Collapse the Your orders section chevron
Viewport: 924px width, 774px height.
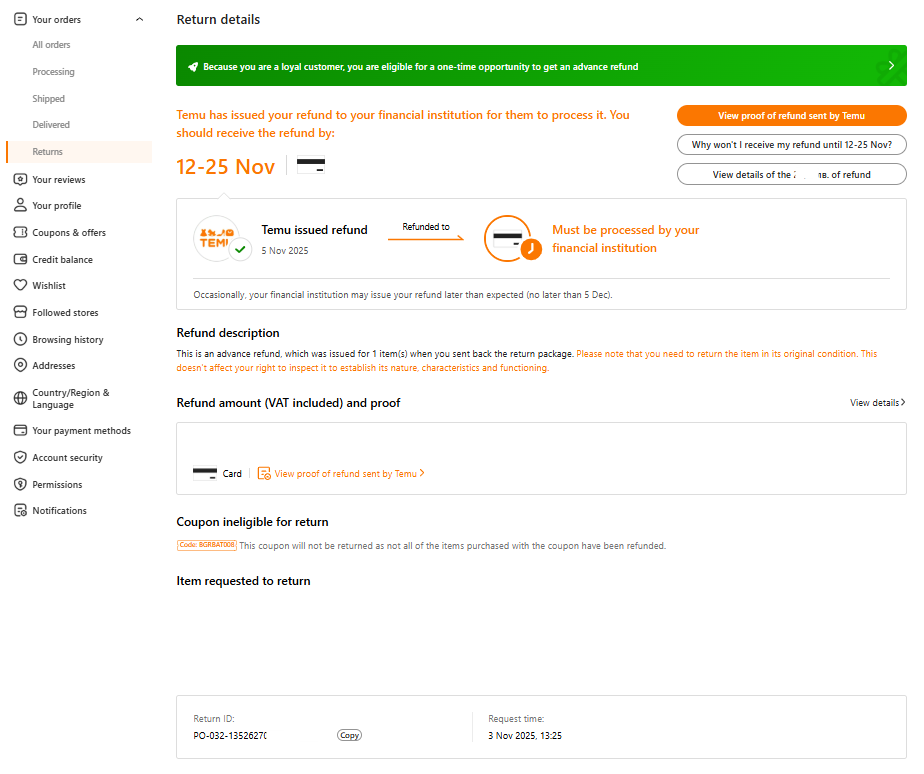point(139,20)
